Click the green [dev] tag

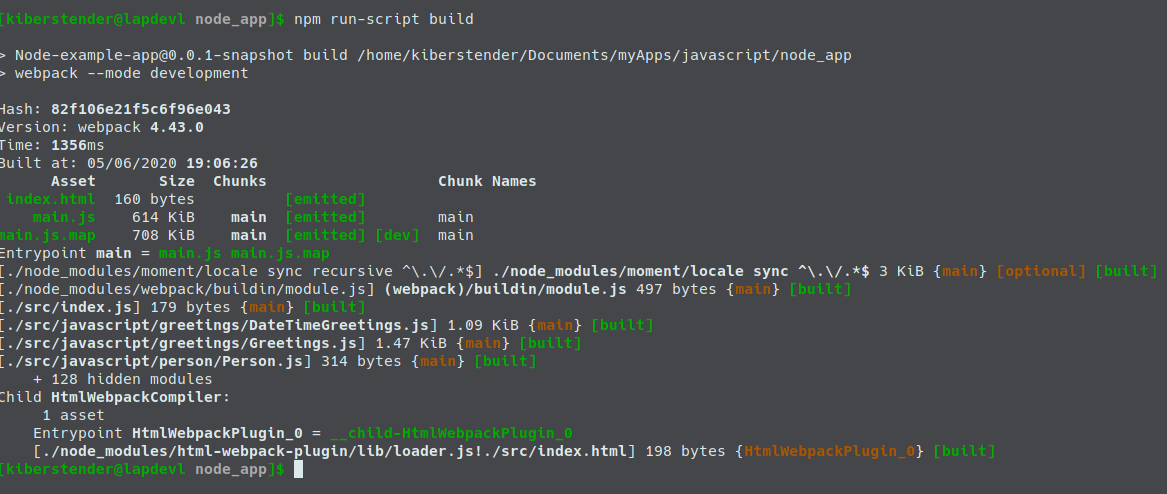point(397,235)
